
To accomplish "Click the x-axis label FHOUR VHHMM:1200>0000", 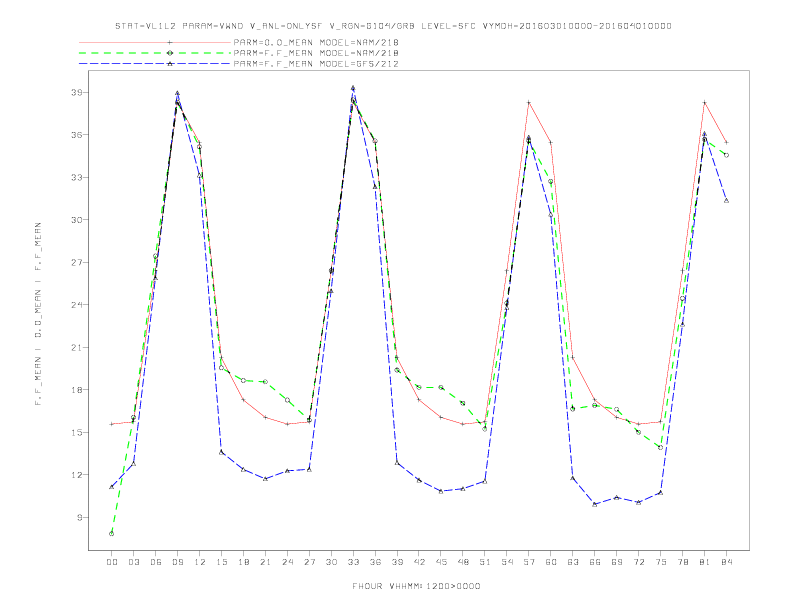I will click(x=416, y=586).
